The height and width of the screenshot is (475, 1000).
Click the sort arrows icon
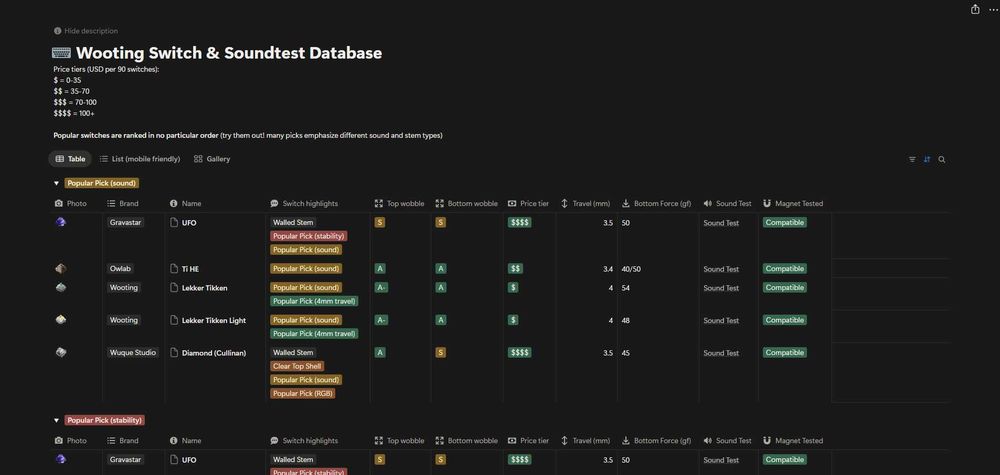pos(927,159)
